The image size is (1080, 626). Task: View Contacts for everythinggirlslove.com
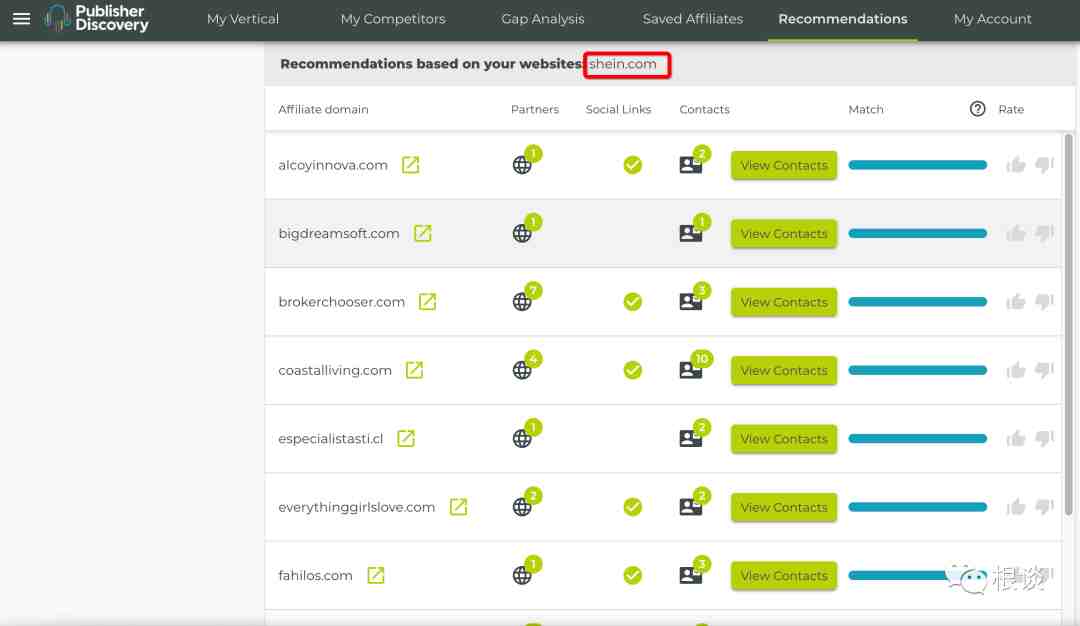pos(784,507)
